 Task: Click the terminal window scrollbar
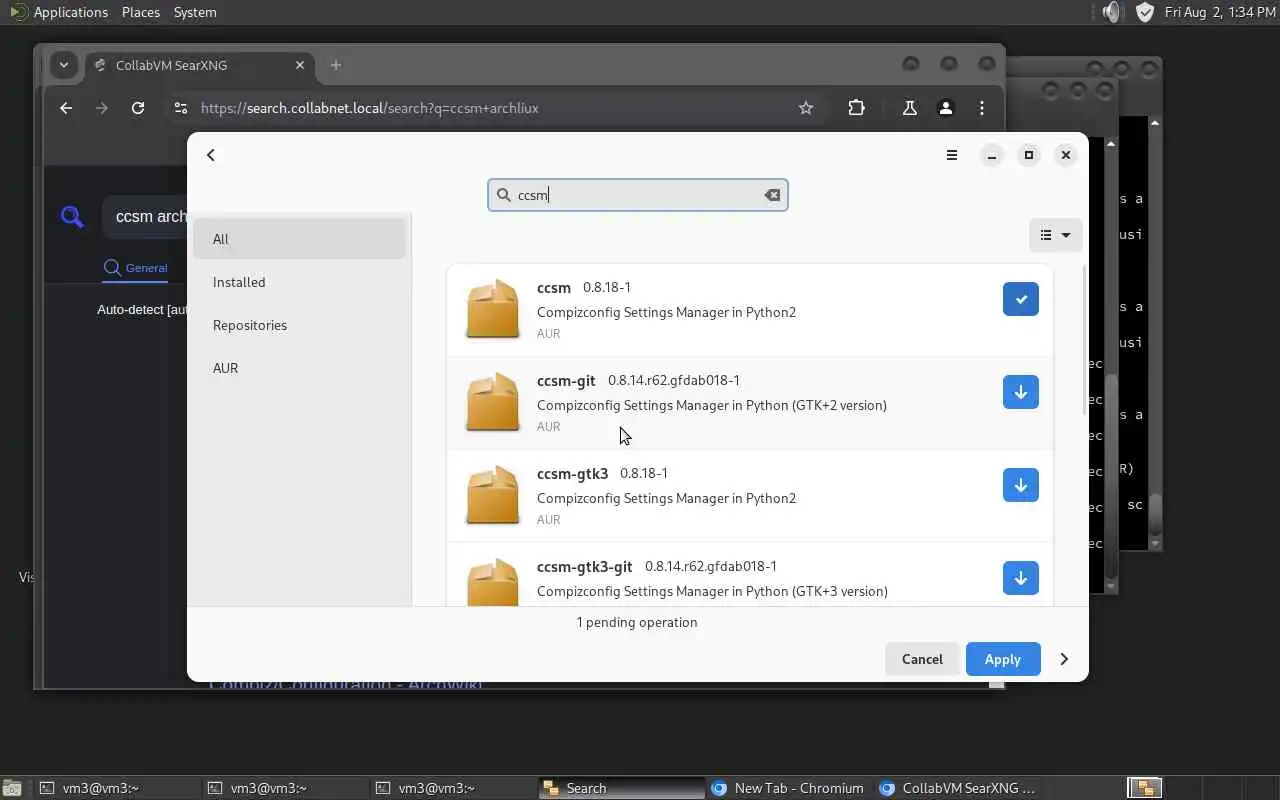pyautogui.click(x=1155, y=333)
